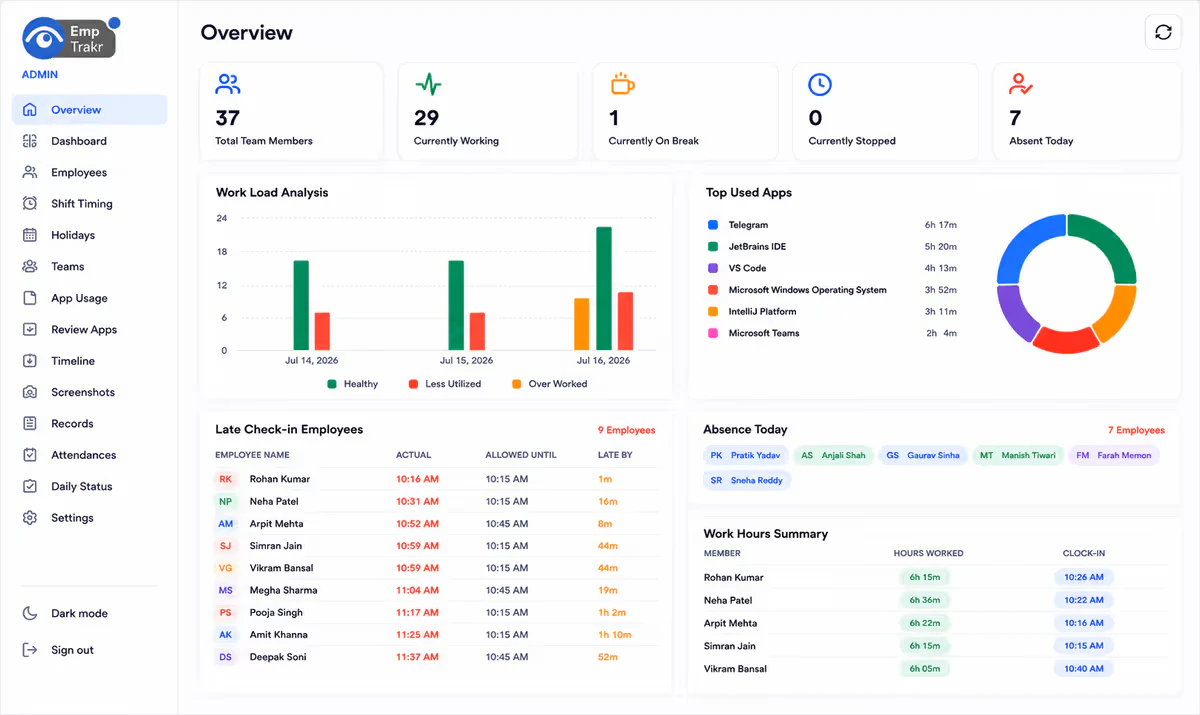This screenshot has height=715, width=1200.
Task: Click the Teams group icon
Action: point(30,266)
